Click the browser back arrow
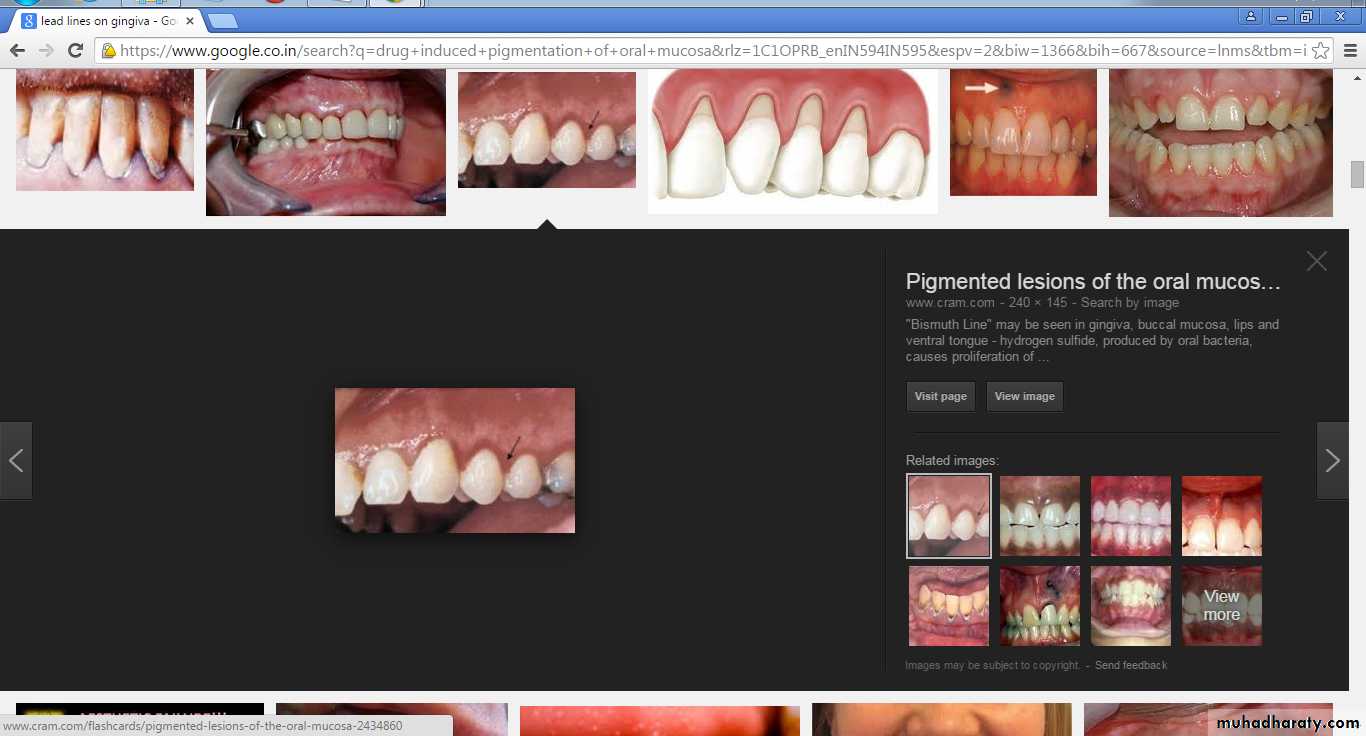This screenshot has width=1366, height=736. click(x=17, y=50)
